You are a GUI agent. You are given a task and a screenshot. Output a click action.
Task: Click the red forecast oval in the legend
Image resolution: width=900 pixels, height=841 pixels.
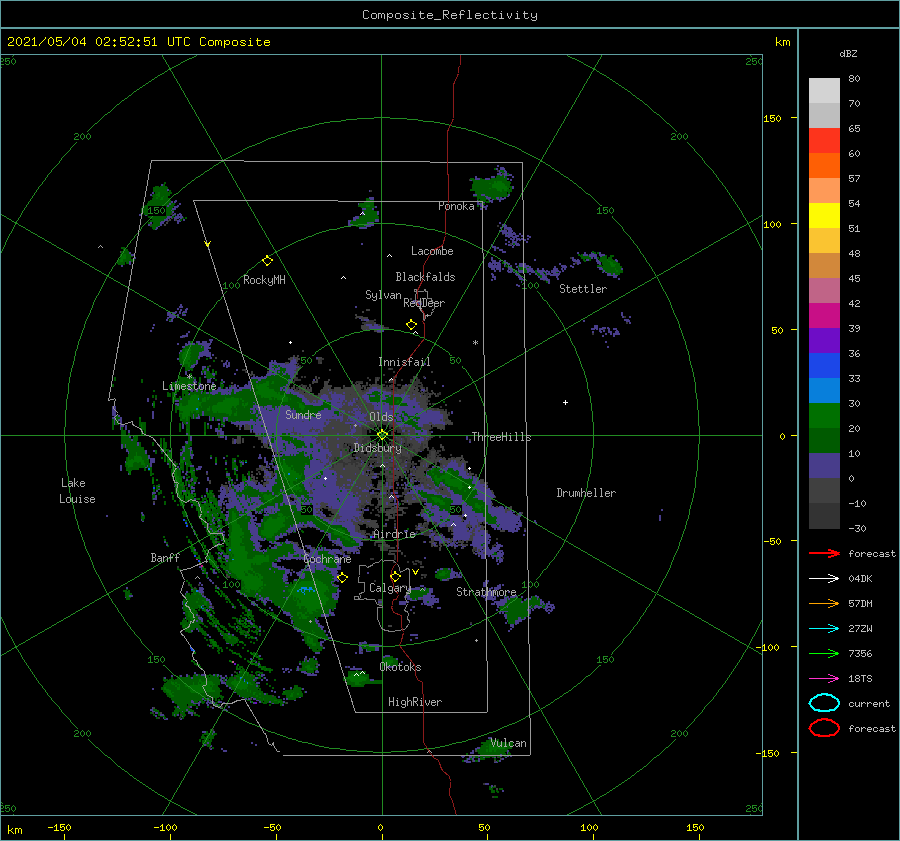(x=824, y=728)
